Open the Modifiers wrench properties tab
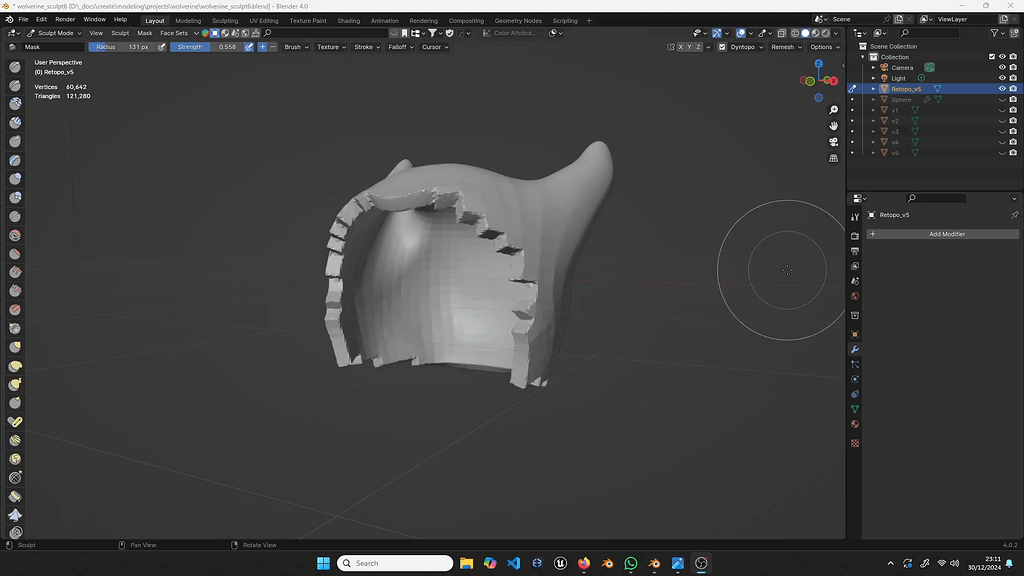1024x576 pixels. [x=855, y=349]
